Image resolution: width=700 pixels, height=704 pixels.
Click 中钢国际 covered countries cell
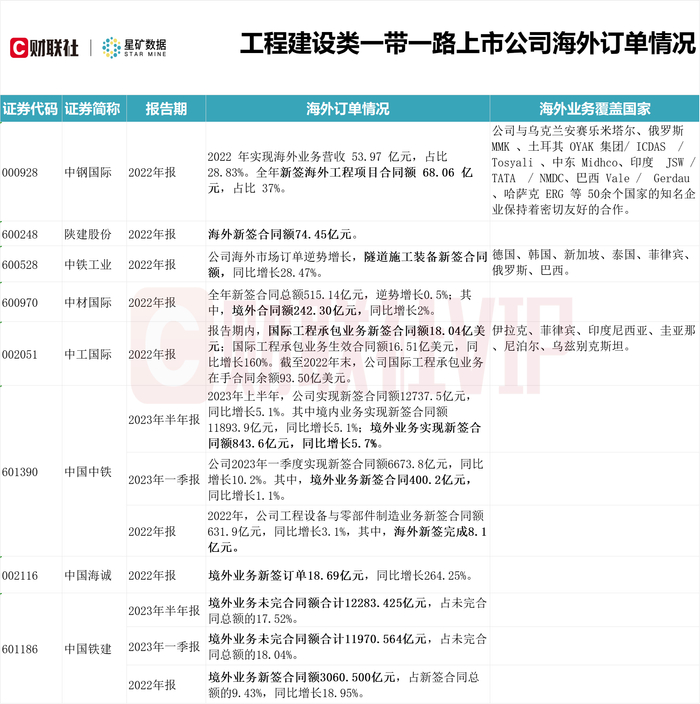(594, 170)
